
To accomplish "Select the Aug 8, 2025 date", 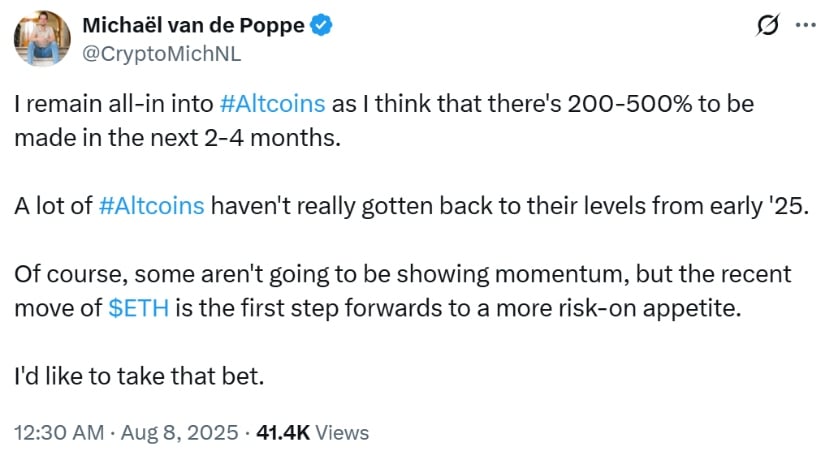I will tap(179, 433).
